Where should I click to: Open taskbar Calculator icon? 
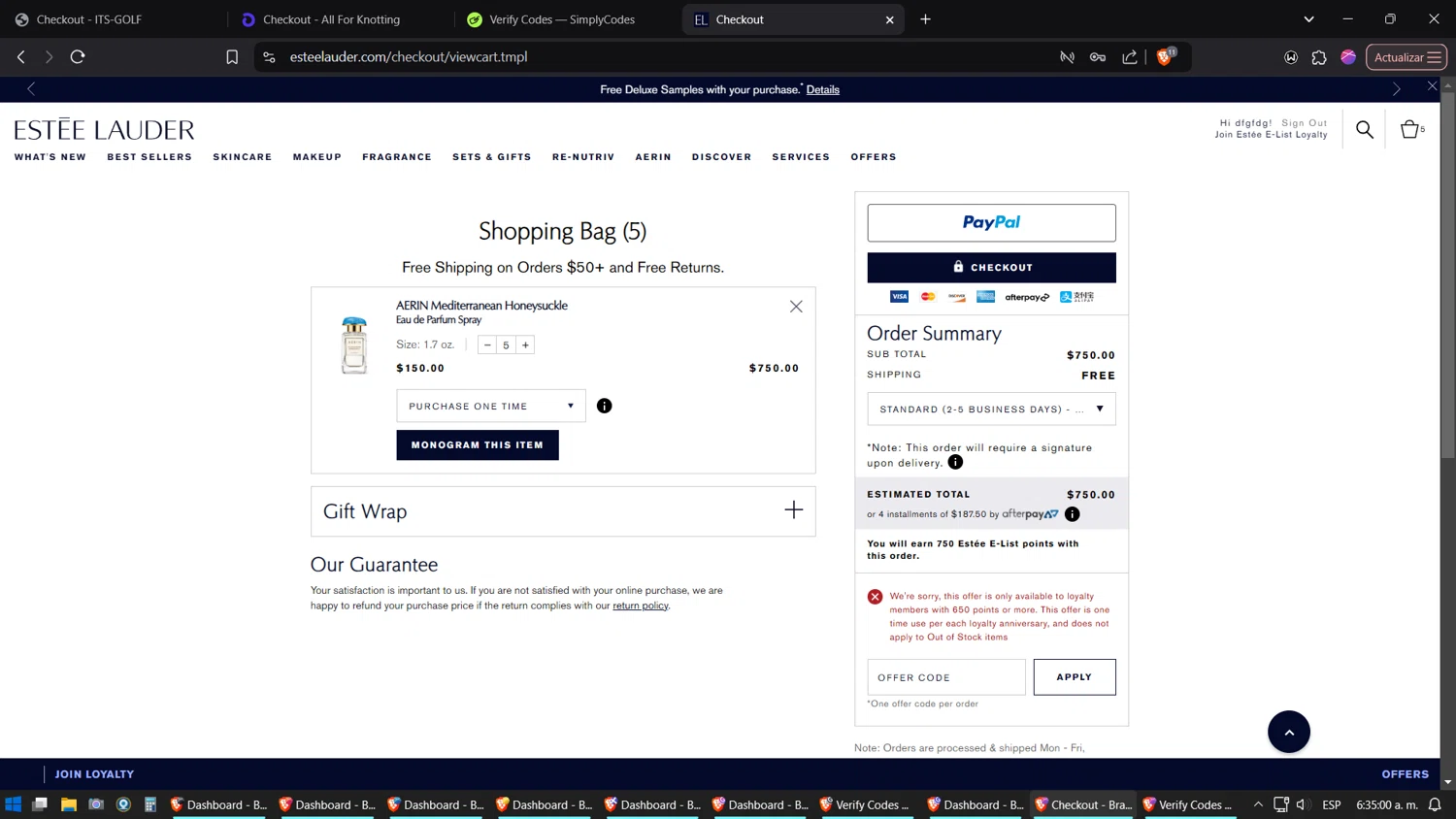pyautogui.click(x=150, y=804)
